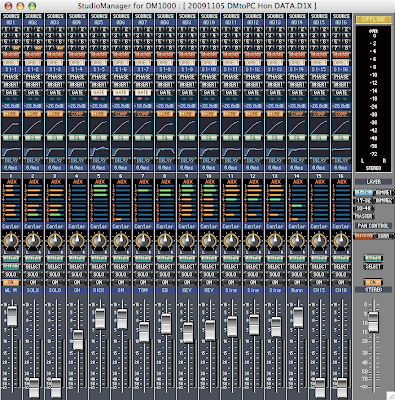Click the stereo master AUTO button

click(x=373, y=258)
